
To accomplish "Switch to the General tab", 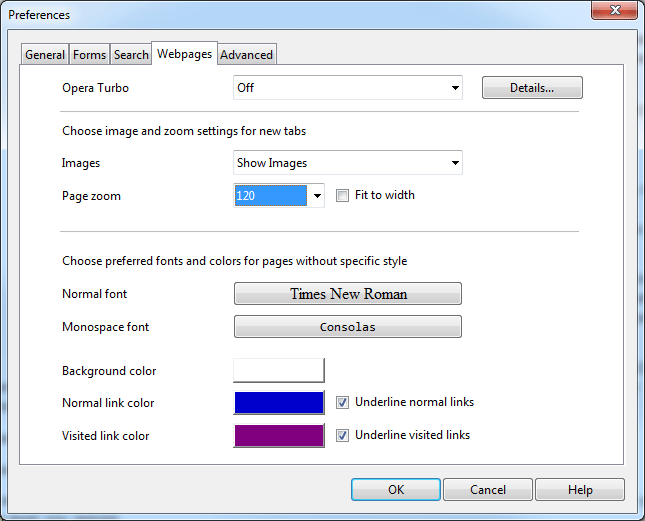I will tap(45, 54).
